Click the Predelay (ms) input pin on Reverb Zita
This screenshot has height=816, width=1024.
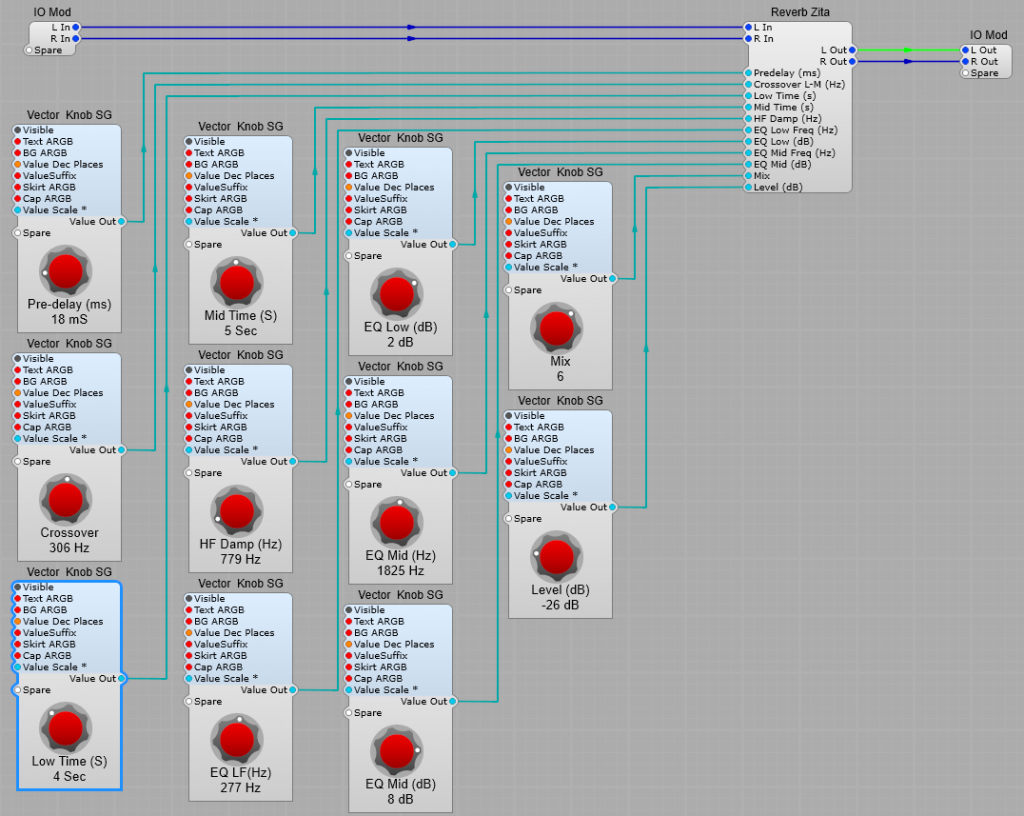(x=748, y=73)
